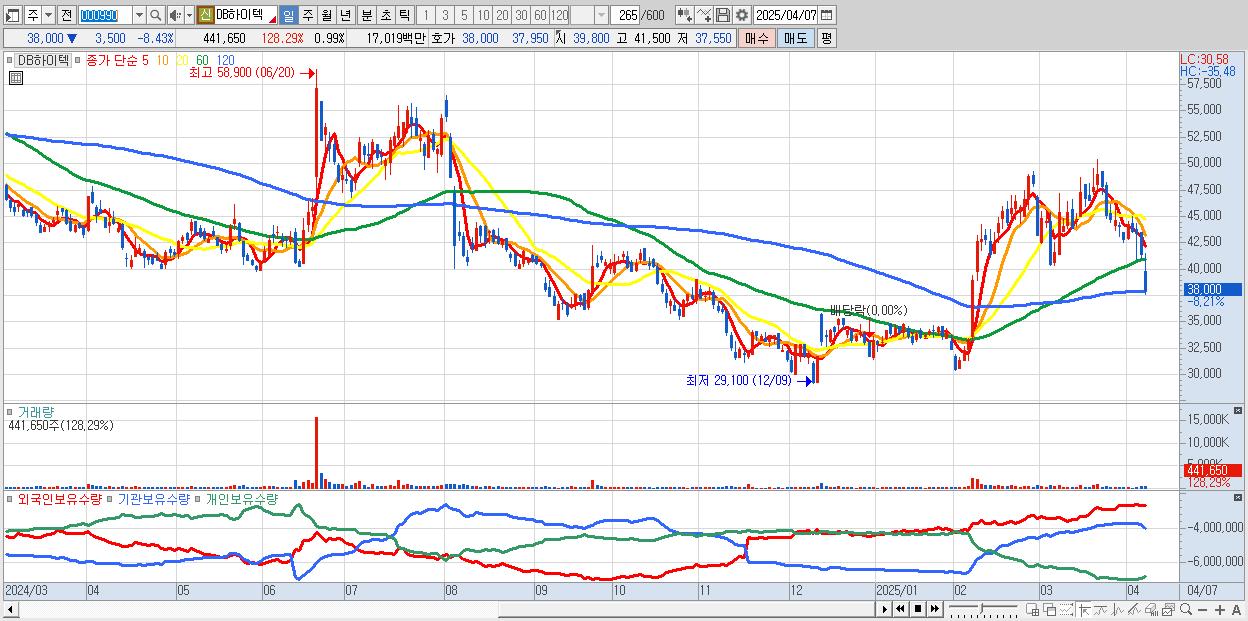Click the 평 button
The height and width of the screenshot is (621, 1248).
[x=826, y=38]
